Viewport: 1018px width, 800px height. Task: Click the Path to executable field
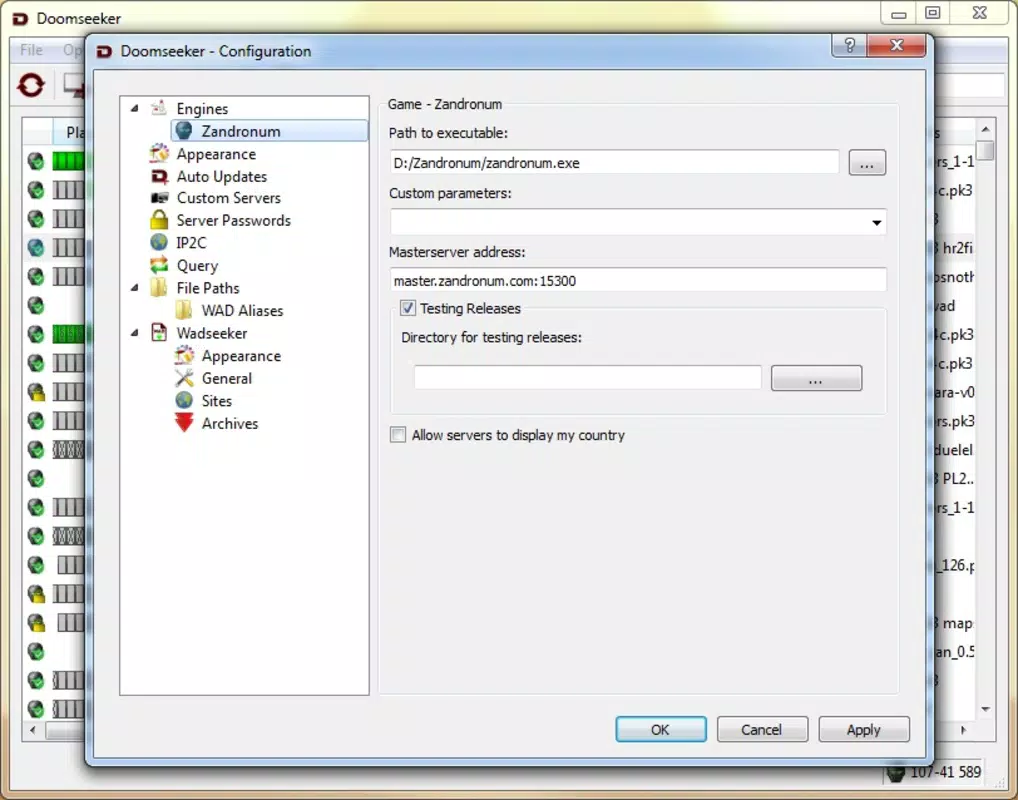pos(614,162)
